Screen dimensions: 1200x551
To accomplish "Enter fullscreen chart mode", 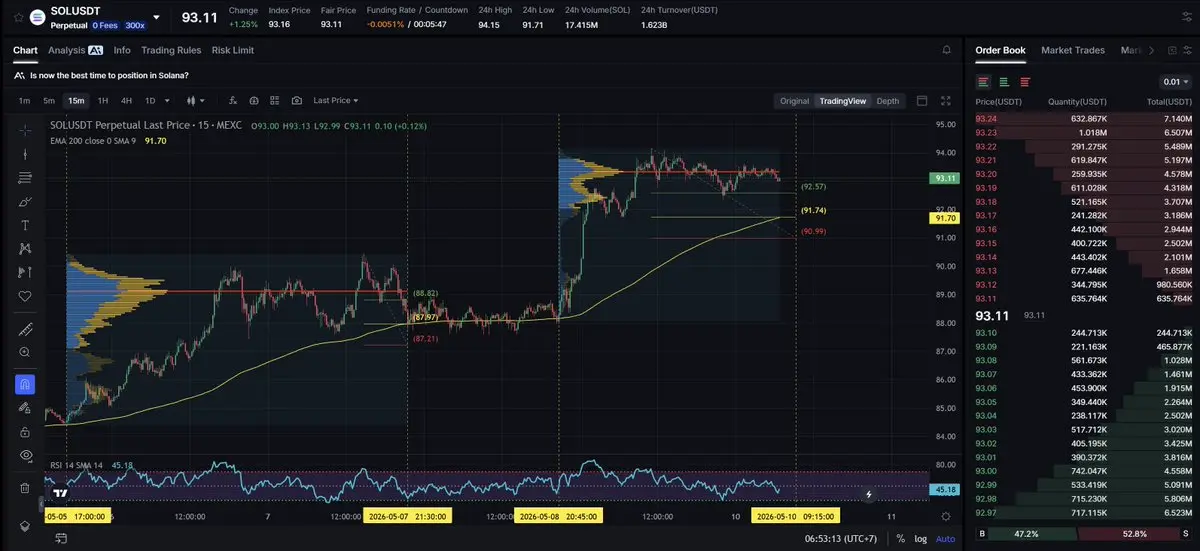I will click(x=947, y=101).
